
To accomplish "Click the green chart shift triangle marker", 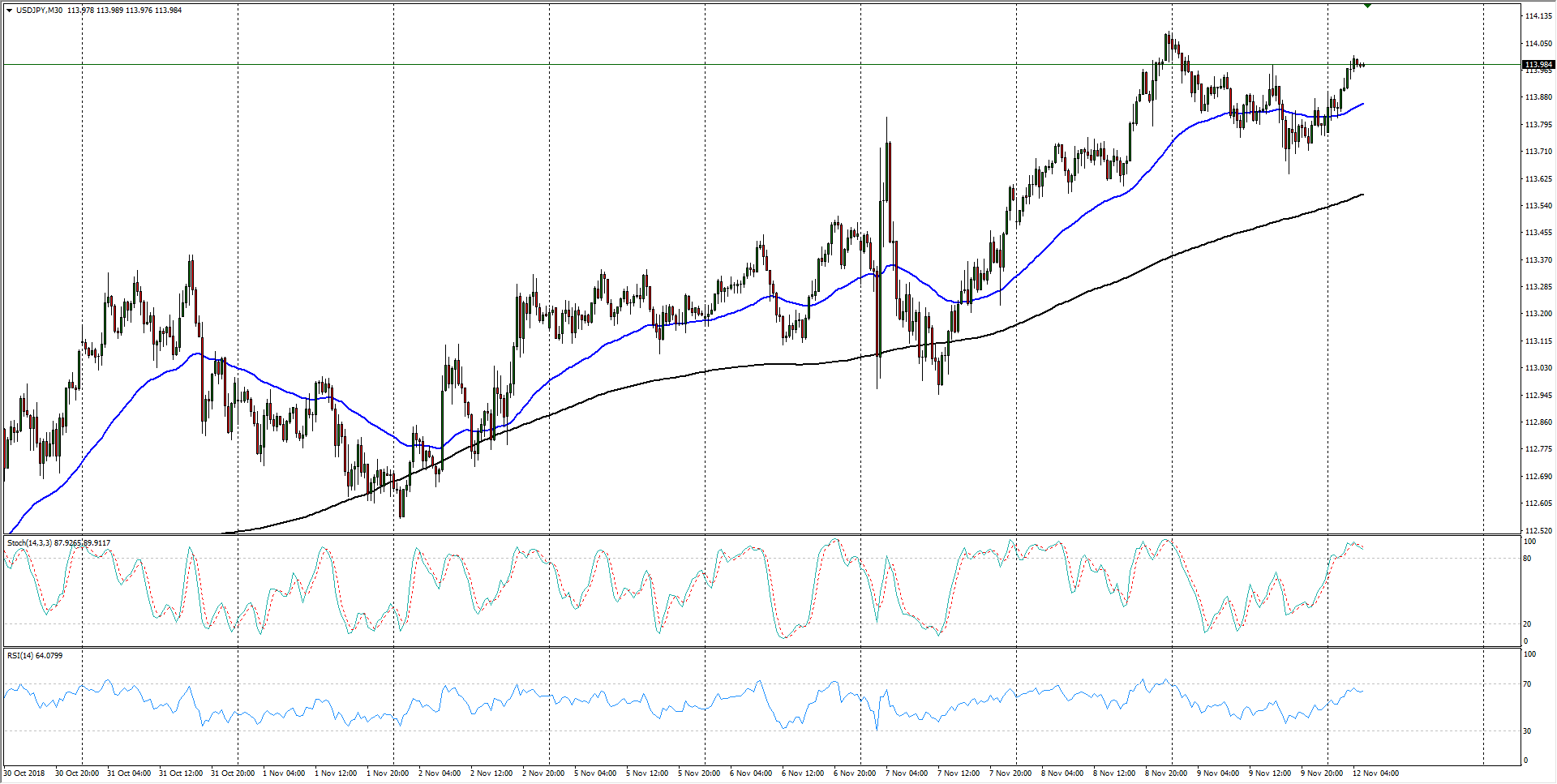I will [1367, 6].
